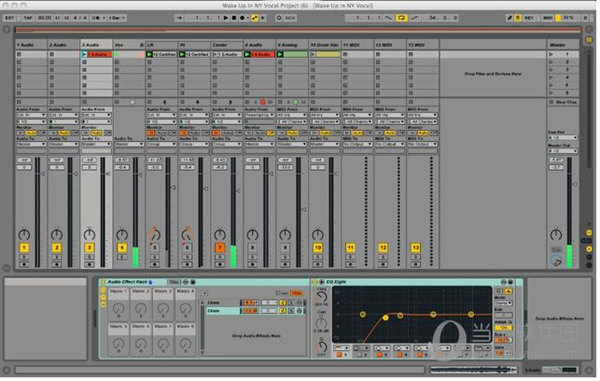Select the Center track header
Screen dimensions: 600x381
click(227, 45)
